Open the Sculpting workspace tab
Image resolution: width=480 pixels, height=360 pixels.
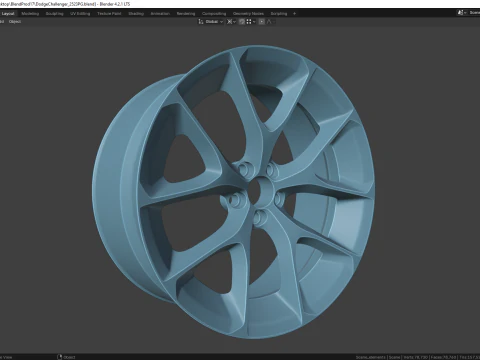[x=54, y=14]
